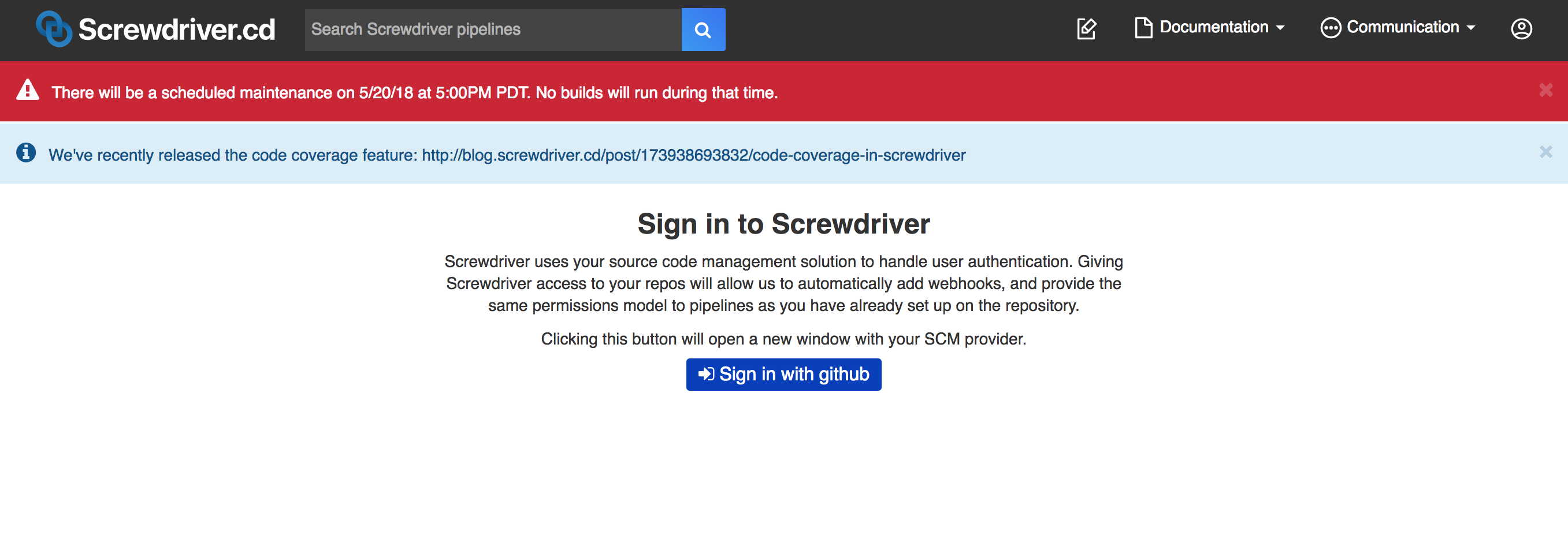Click the magnifier search button
Screen dimensions: 1568x548
pyautogui.click(x=703, y=29)
